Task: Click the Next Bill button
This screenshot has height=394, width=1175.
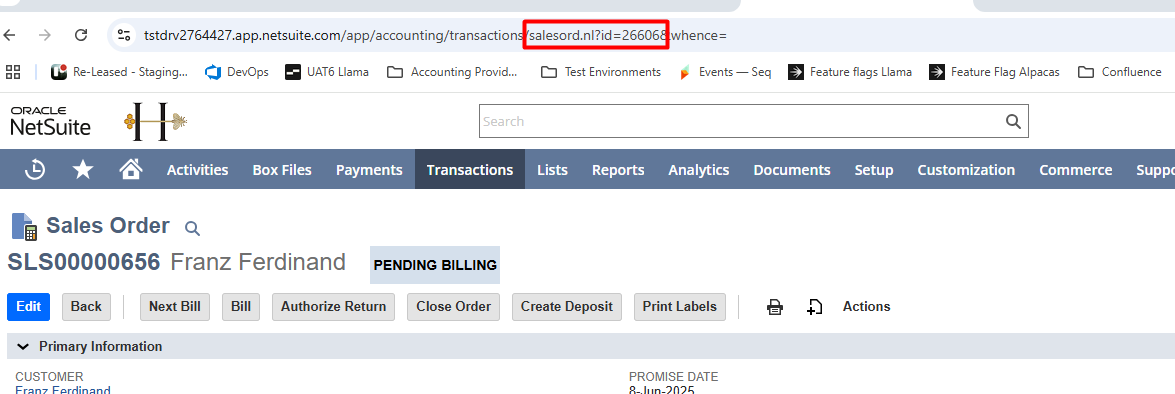Action: pos(175,306)
